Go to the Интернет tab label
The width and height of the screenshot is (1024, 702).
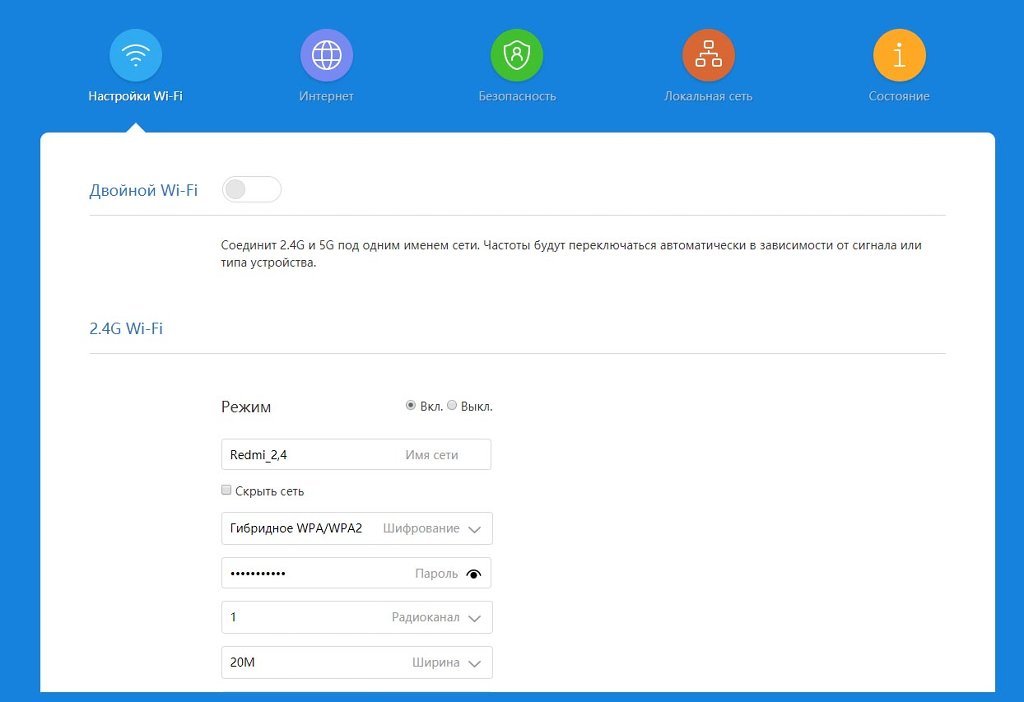(327, 96)
